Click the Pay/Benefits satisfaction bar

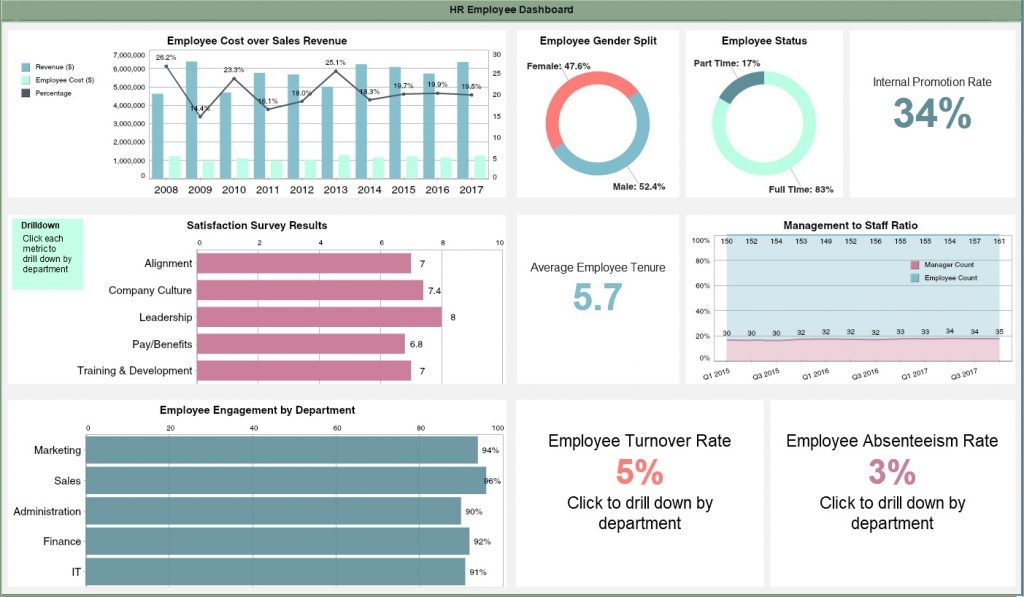(x=301, y=344)
